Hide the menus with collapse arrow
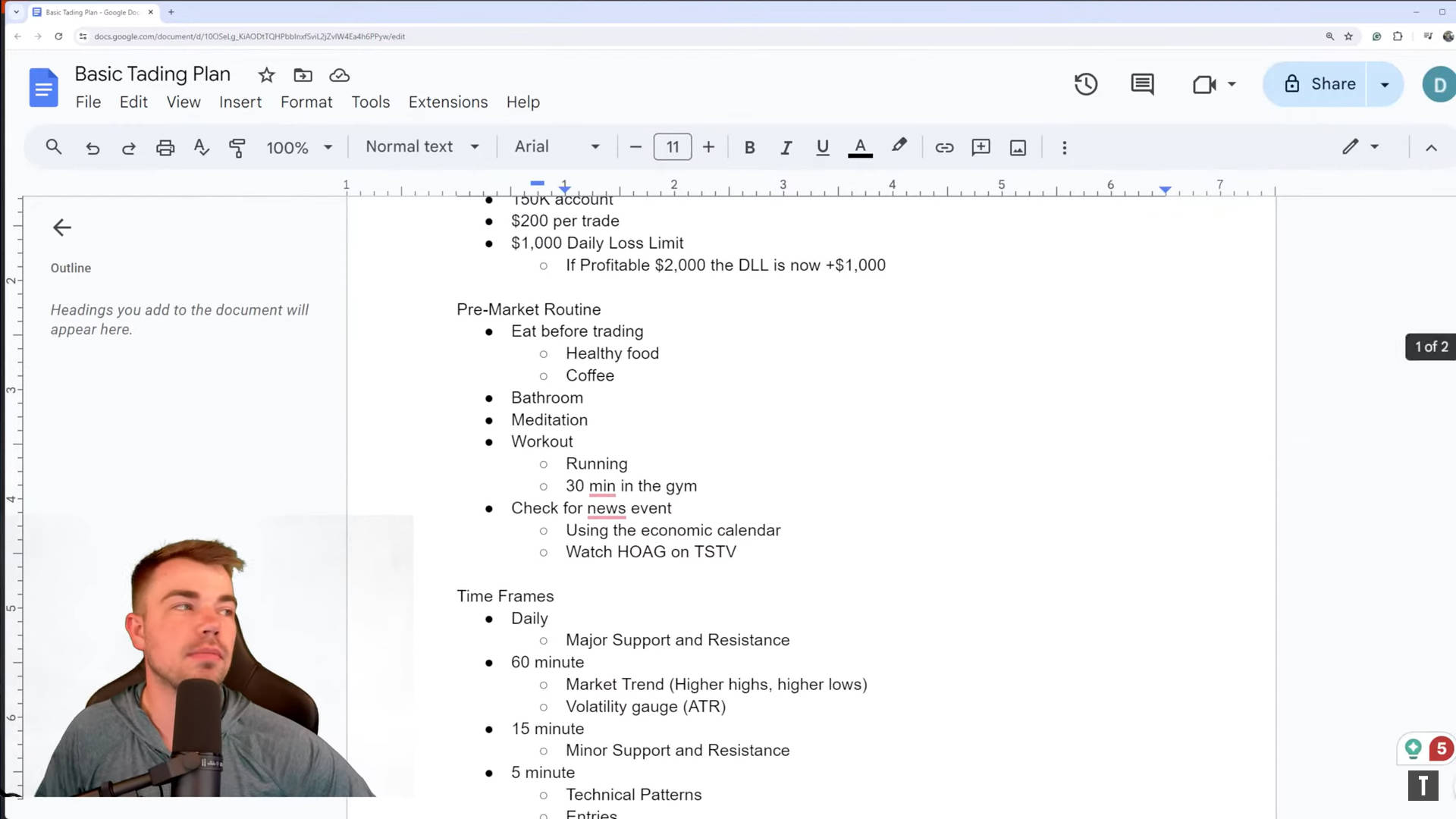 [x=1431, y=148]
